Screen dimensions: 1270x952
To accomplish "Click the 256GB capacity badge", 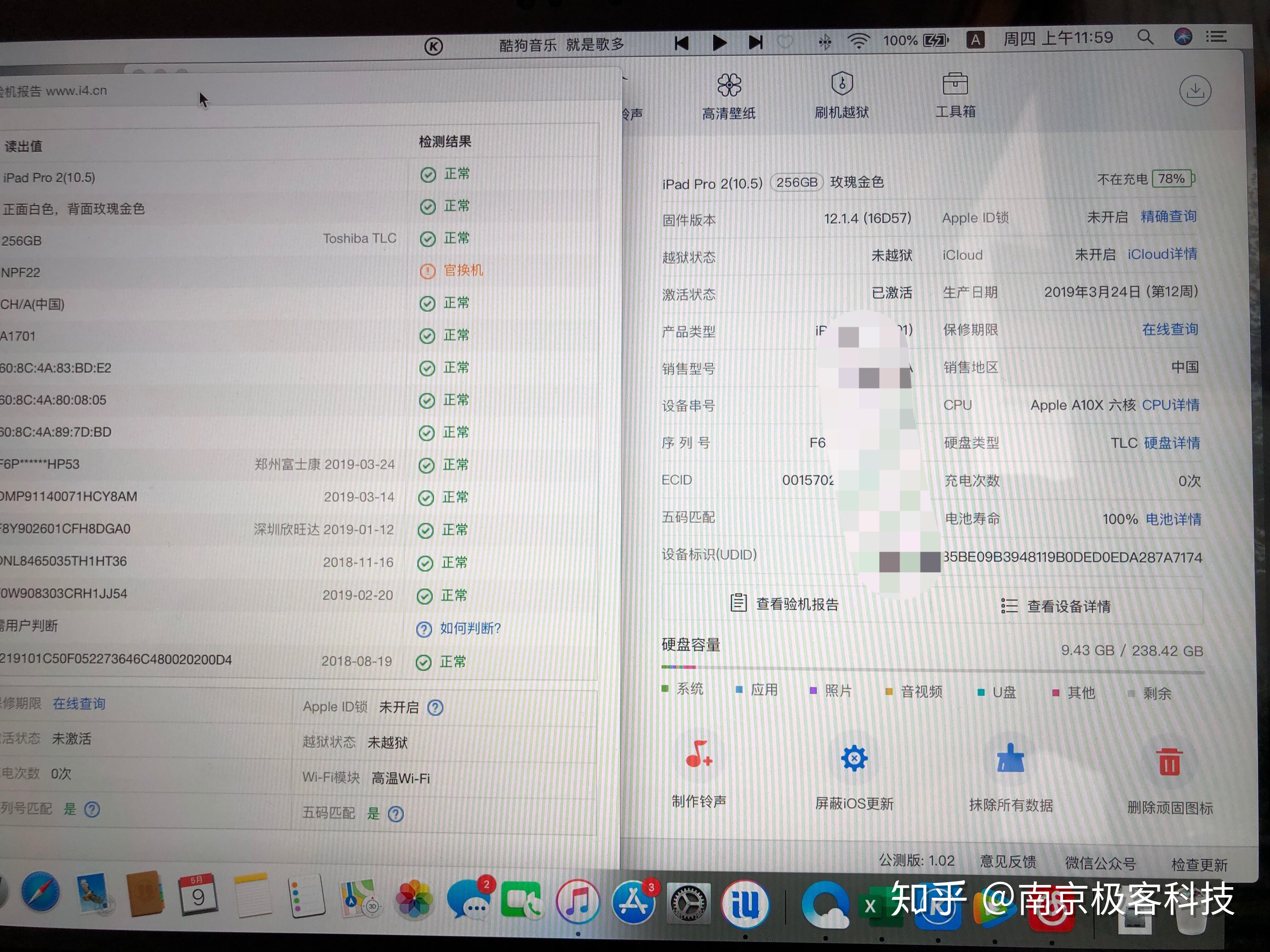I will point(796,183).
